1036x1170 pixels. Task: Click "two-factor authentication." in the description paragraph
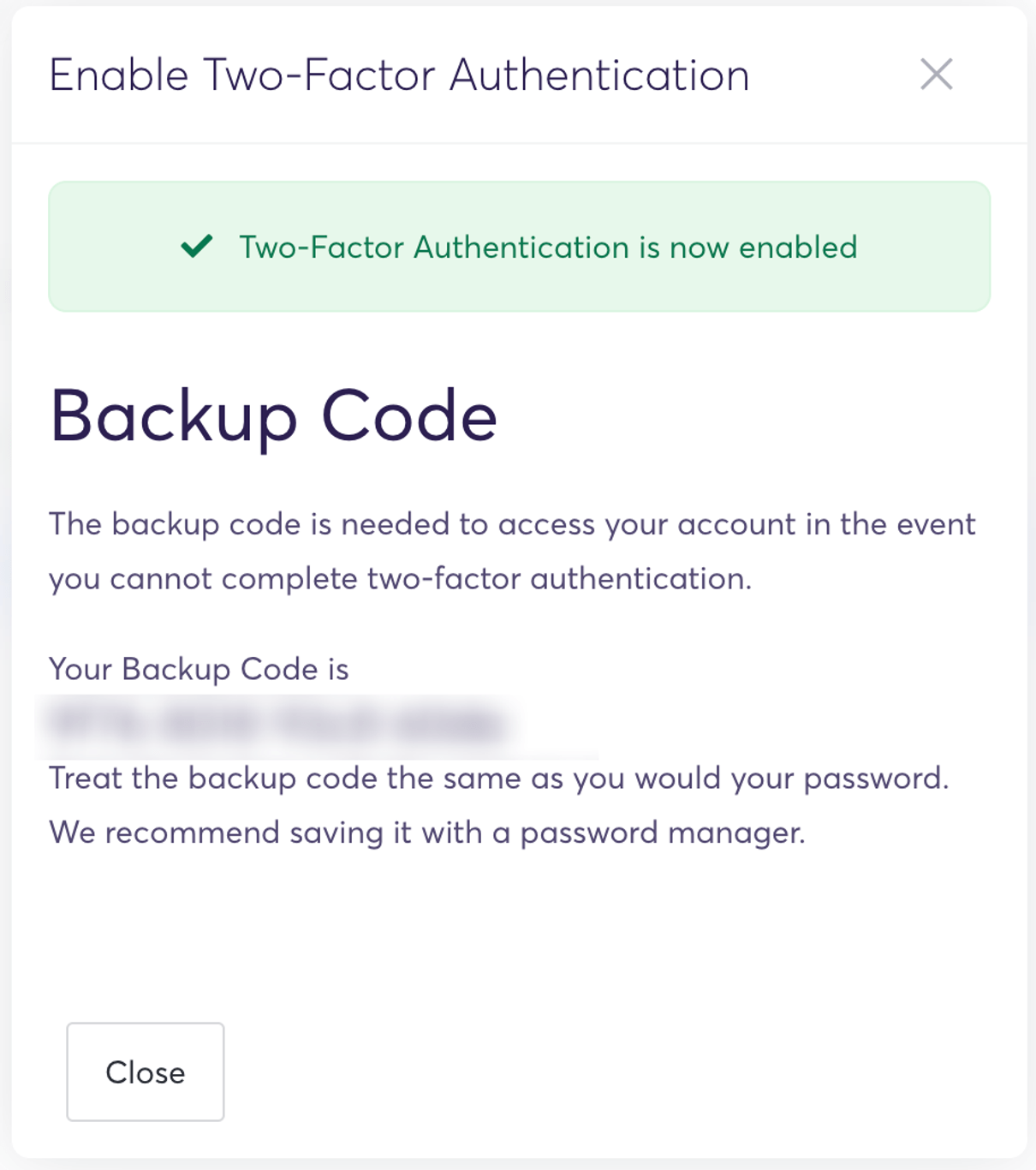(x=559, y=579)
